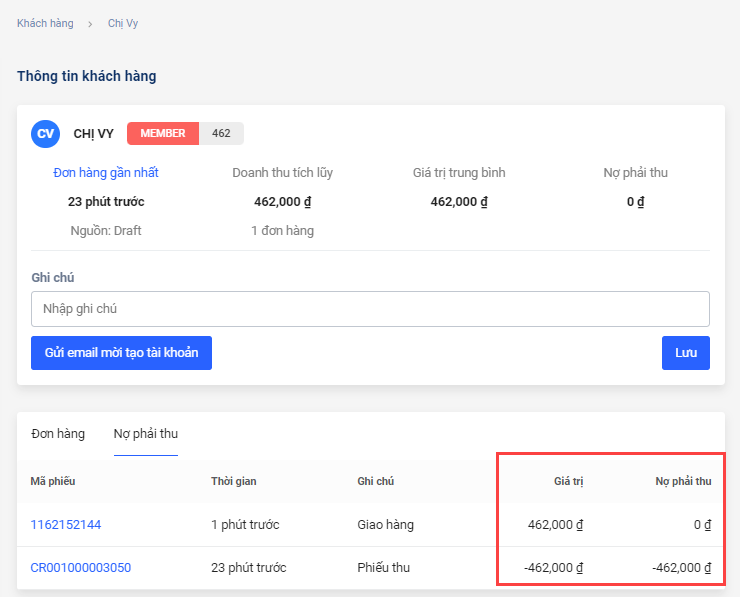740x597 pixels.
Task: Click the Mã phiếu column header
Action: tap(53, 481)
